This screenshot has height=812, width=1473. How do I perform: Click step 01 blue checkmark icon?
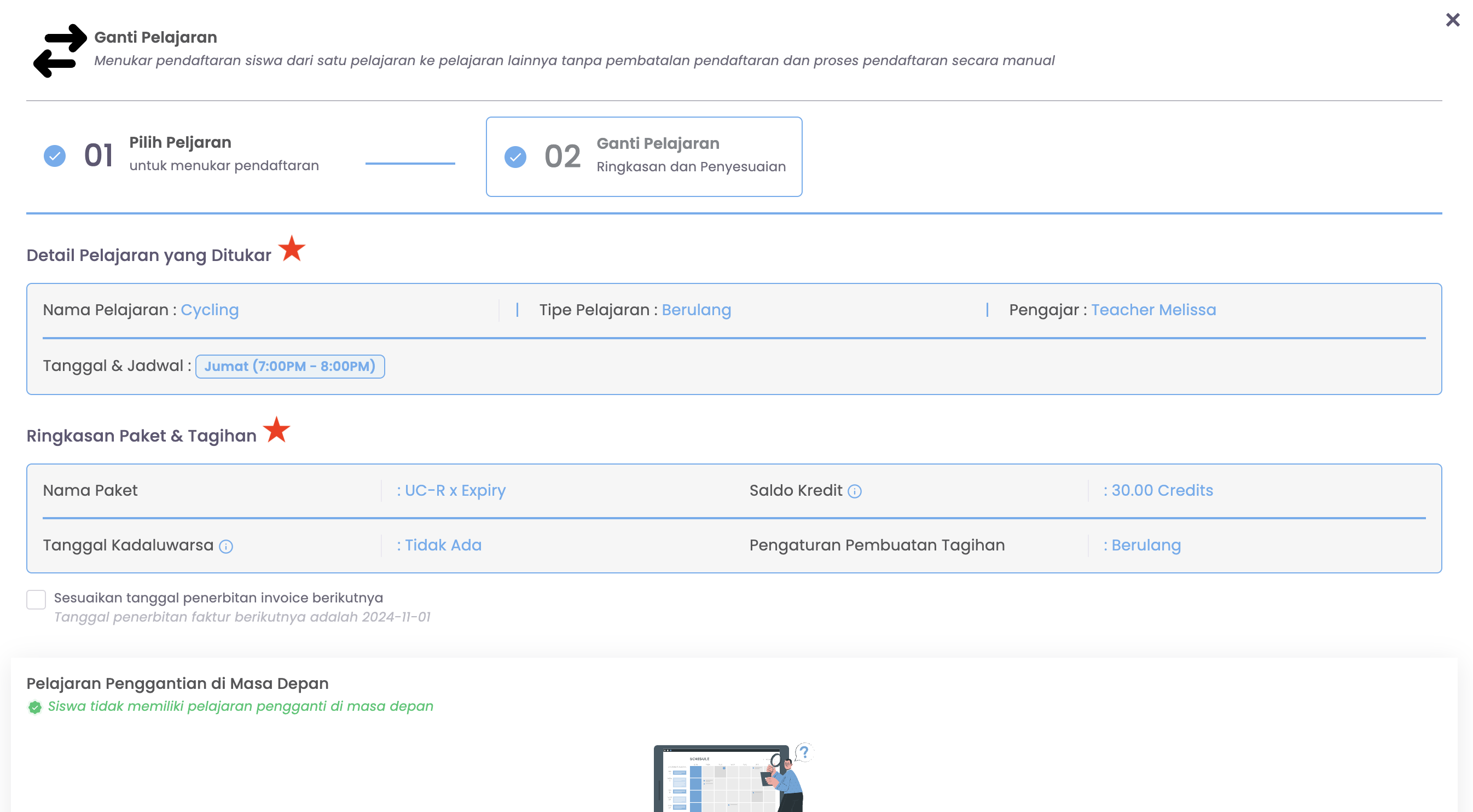click(55, 155)
